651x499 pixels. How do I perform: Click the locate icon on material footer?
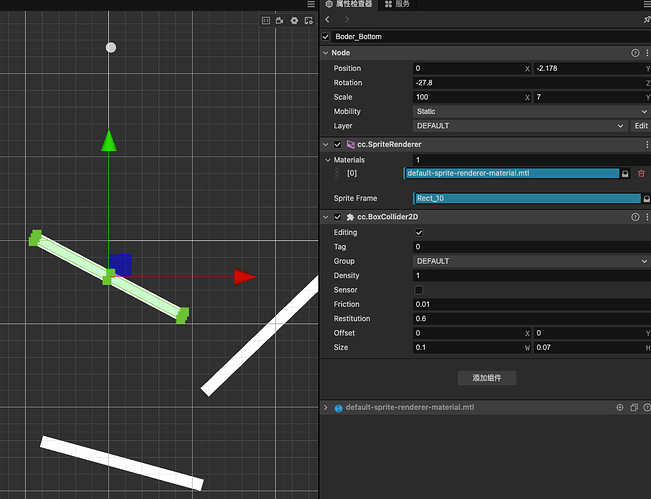(619, 408)
